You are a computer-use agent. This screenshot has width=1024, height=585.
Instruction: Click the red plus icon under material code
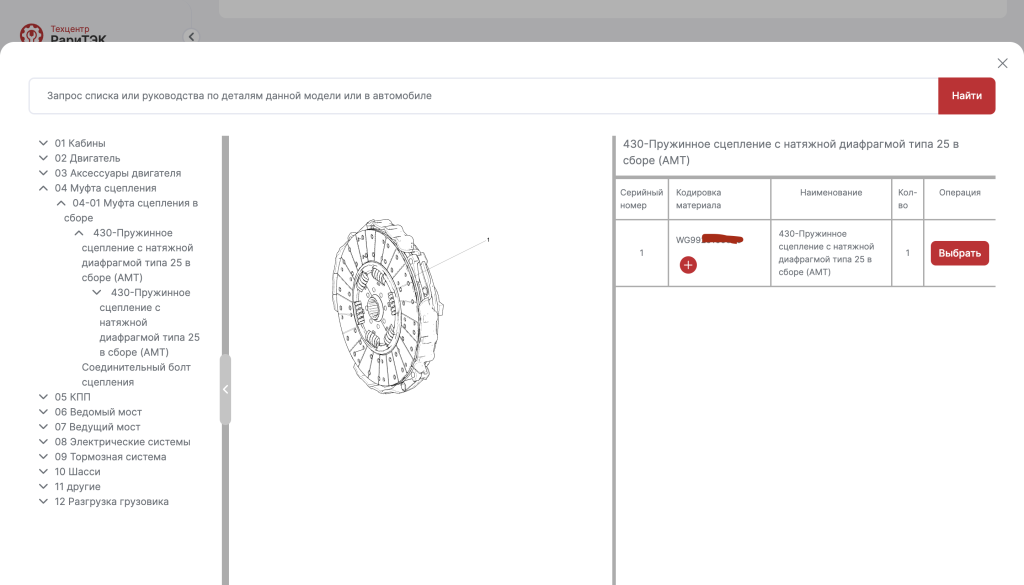coord(688,265)
